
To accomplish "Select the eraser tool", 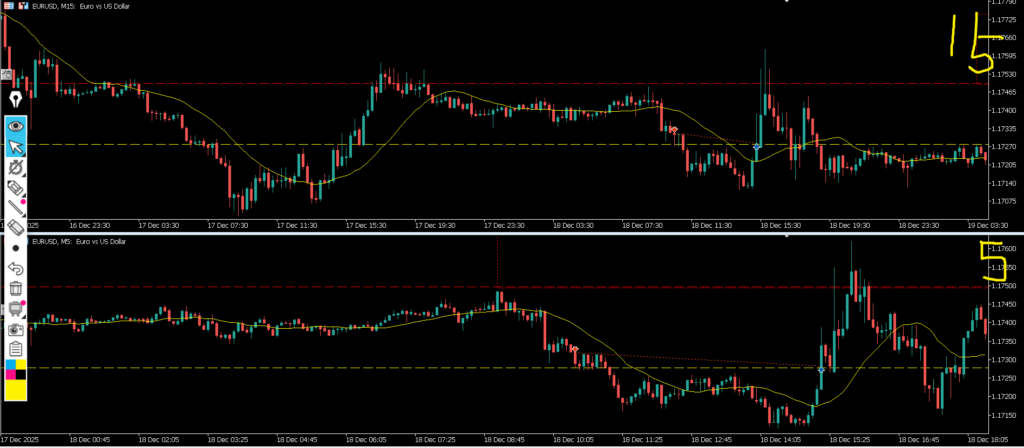I will (16, 228).
